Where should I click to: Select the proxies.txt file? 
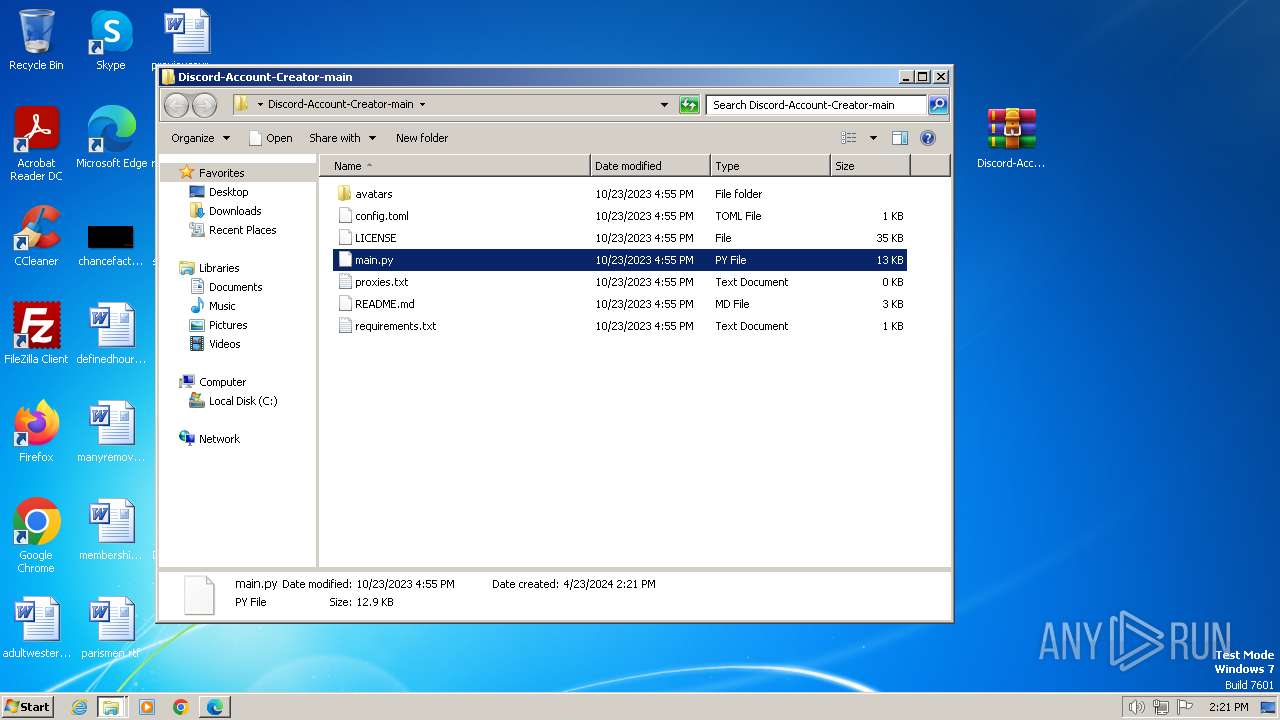click(x=620, y=282)
